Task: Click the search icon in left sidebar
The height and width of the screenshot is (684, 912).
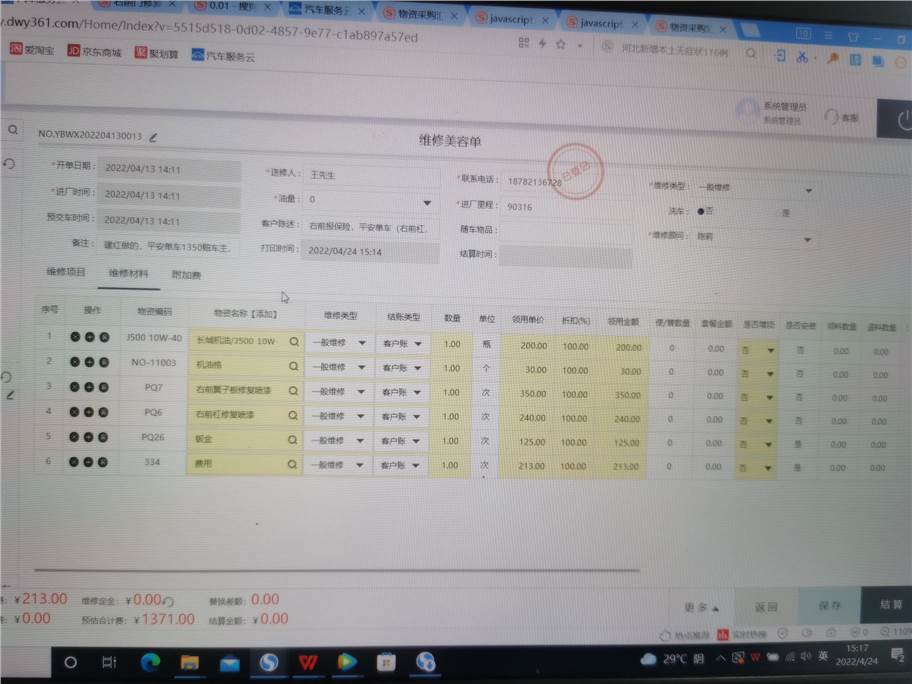Action: pos(12,130)
